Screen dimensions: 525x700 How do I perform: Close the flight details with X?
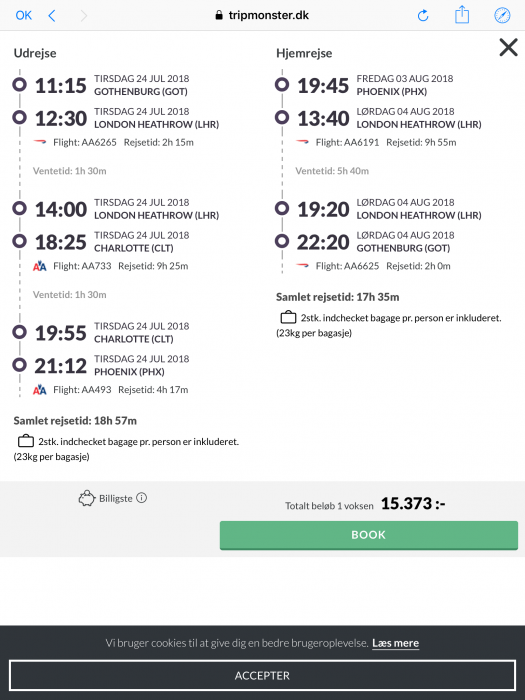coord(508,47)
